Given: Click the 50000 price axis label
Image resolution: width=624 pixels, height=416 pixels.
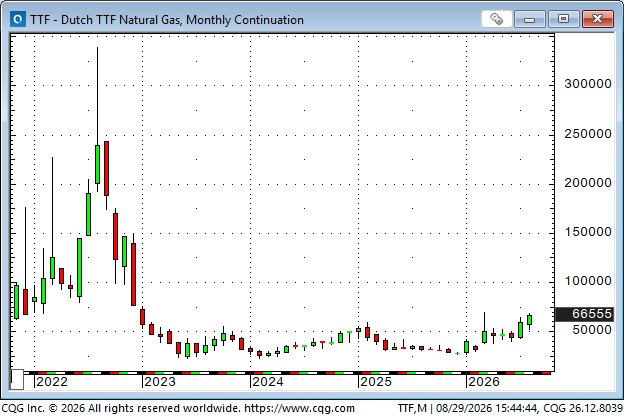Looking at the screenshot, I should [x=592, y=330].
